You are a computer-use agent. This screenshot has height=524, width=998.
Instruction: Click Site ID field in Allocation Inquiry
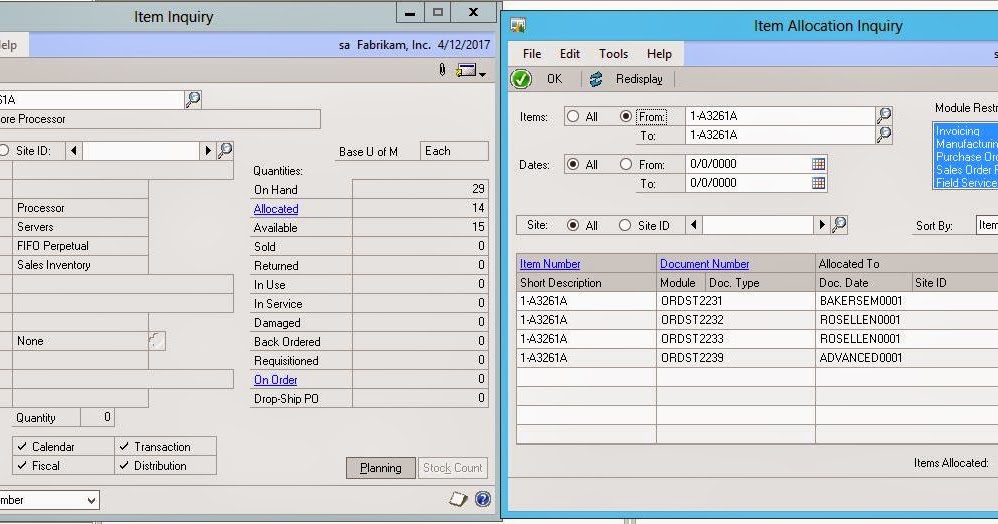coord(757,225)
